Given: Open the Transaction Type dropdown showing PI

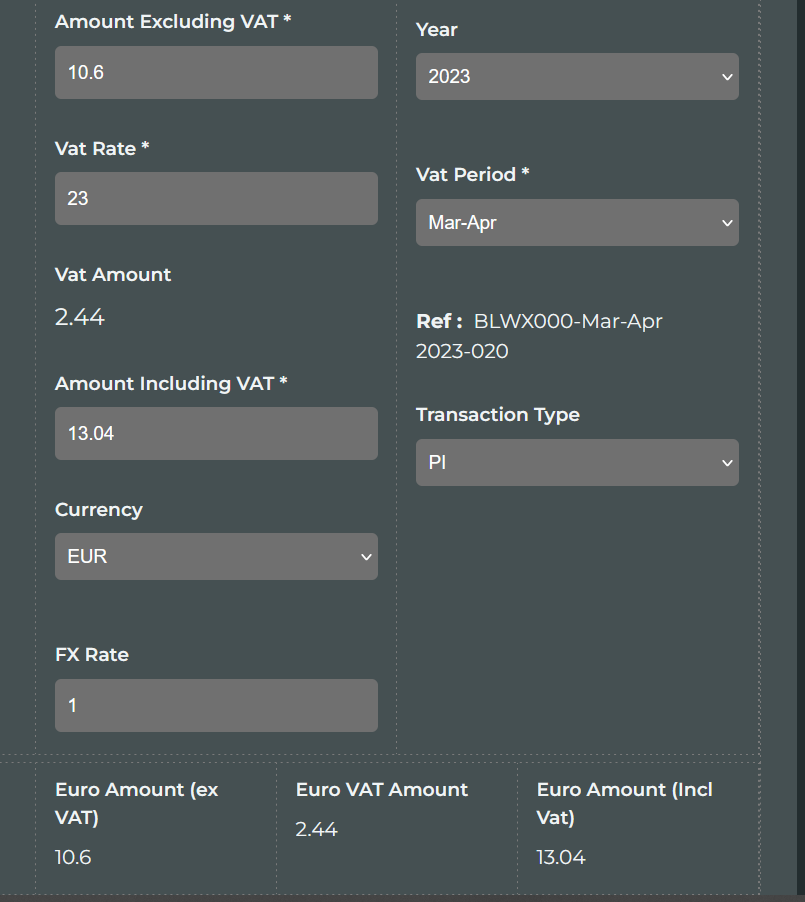Looking at the screenshot, I should [x=577, y=463].
